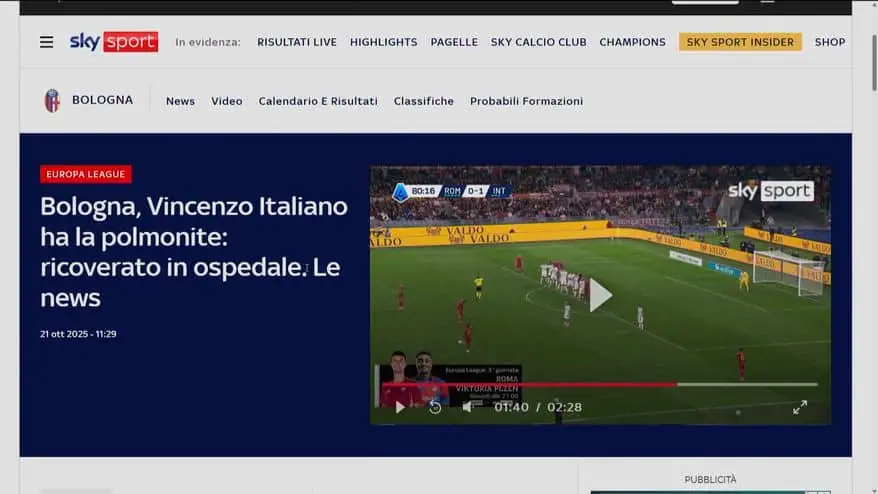Open the SHOP link
Image resolution: width=878 pixels, height=494 pixels.
click(830, 42)
